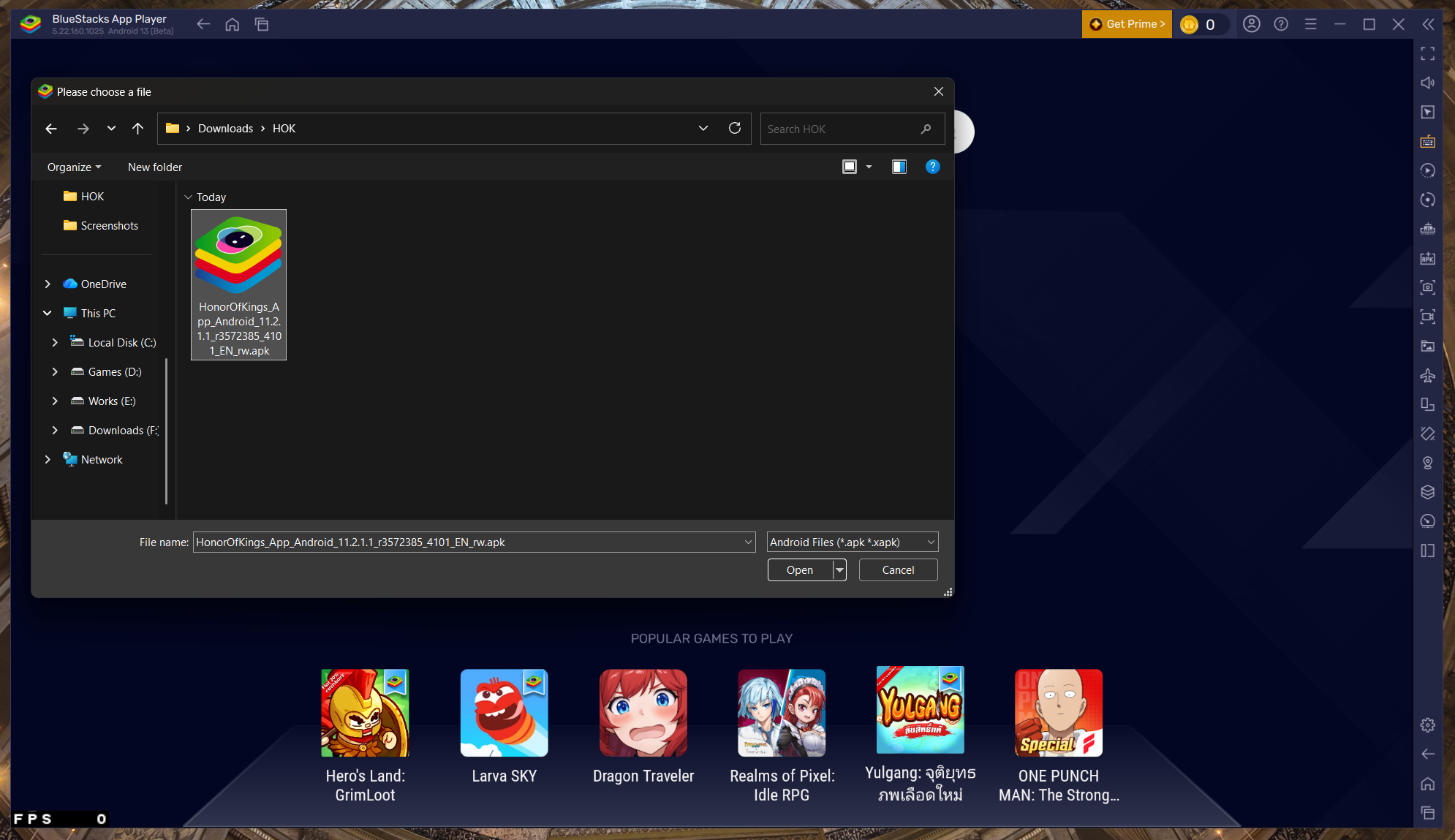
Task: Expand the OneDrive tree node
Action: pyautogui.click(x=48, y=284)
